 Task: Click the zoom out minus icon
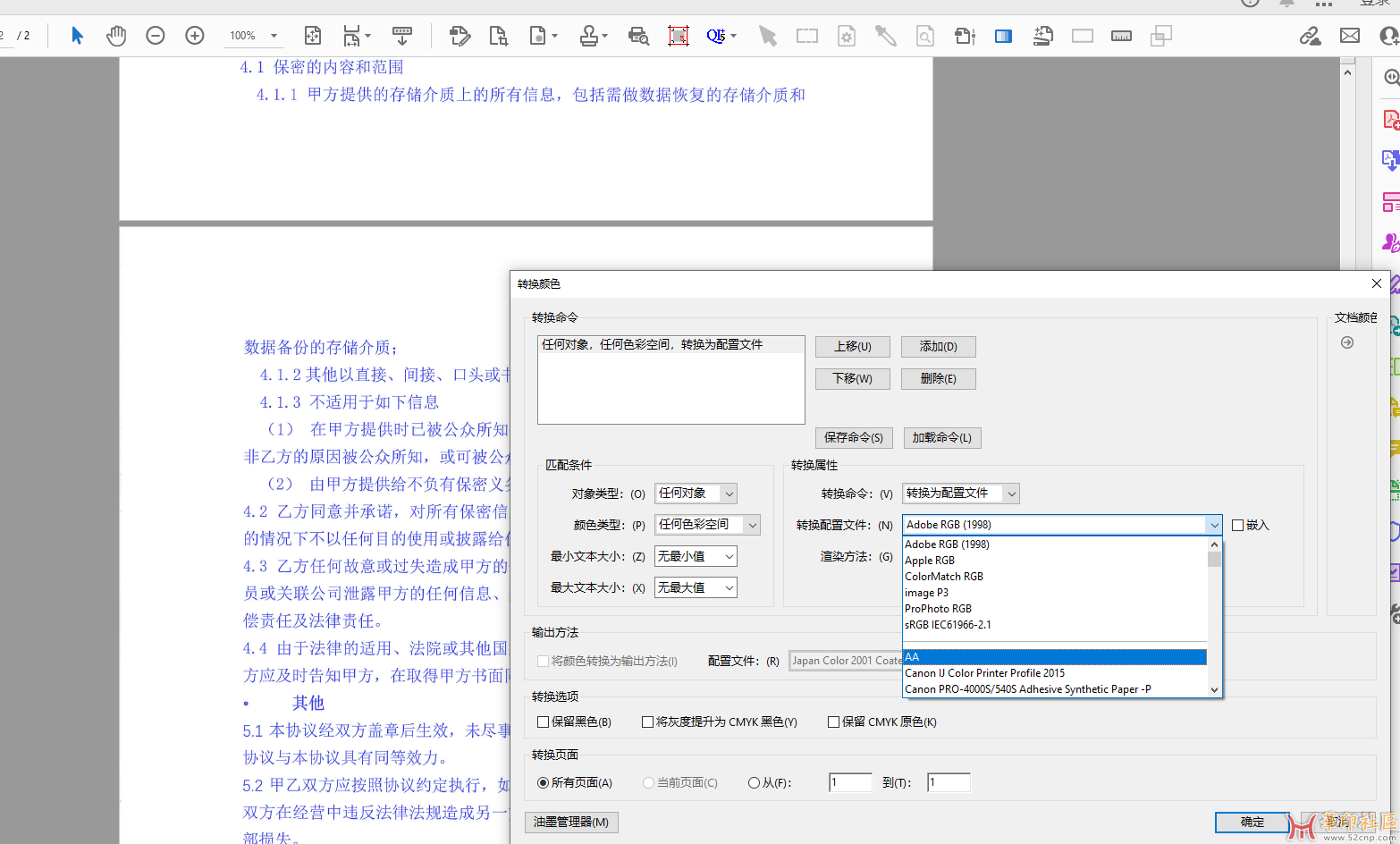pos(156,36)
